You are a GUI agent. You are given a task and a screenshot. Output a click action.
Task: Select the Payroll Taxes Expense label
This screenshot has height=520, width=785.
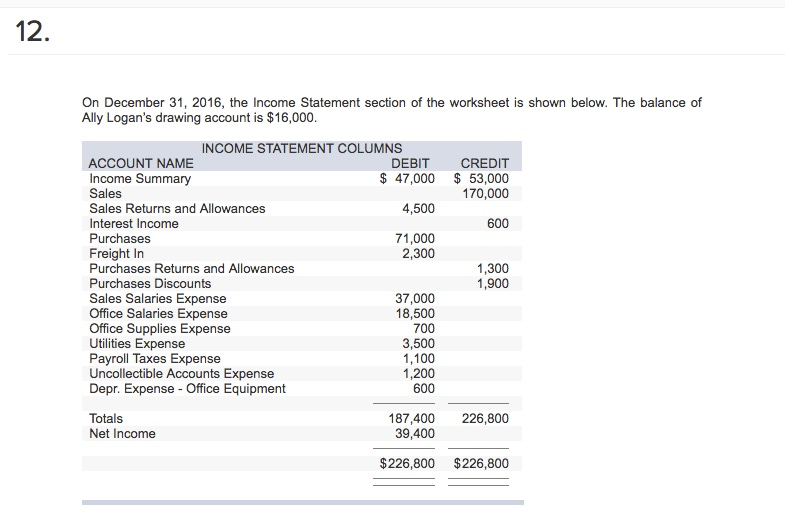coord(155,359)
